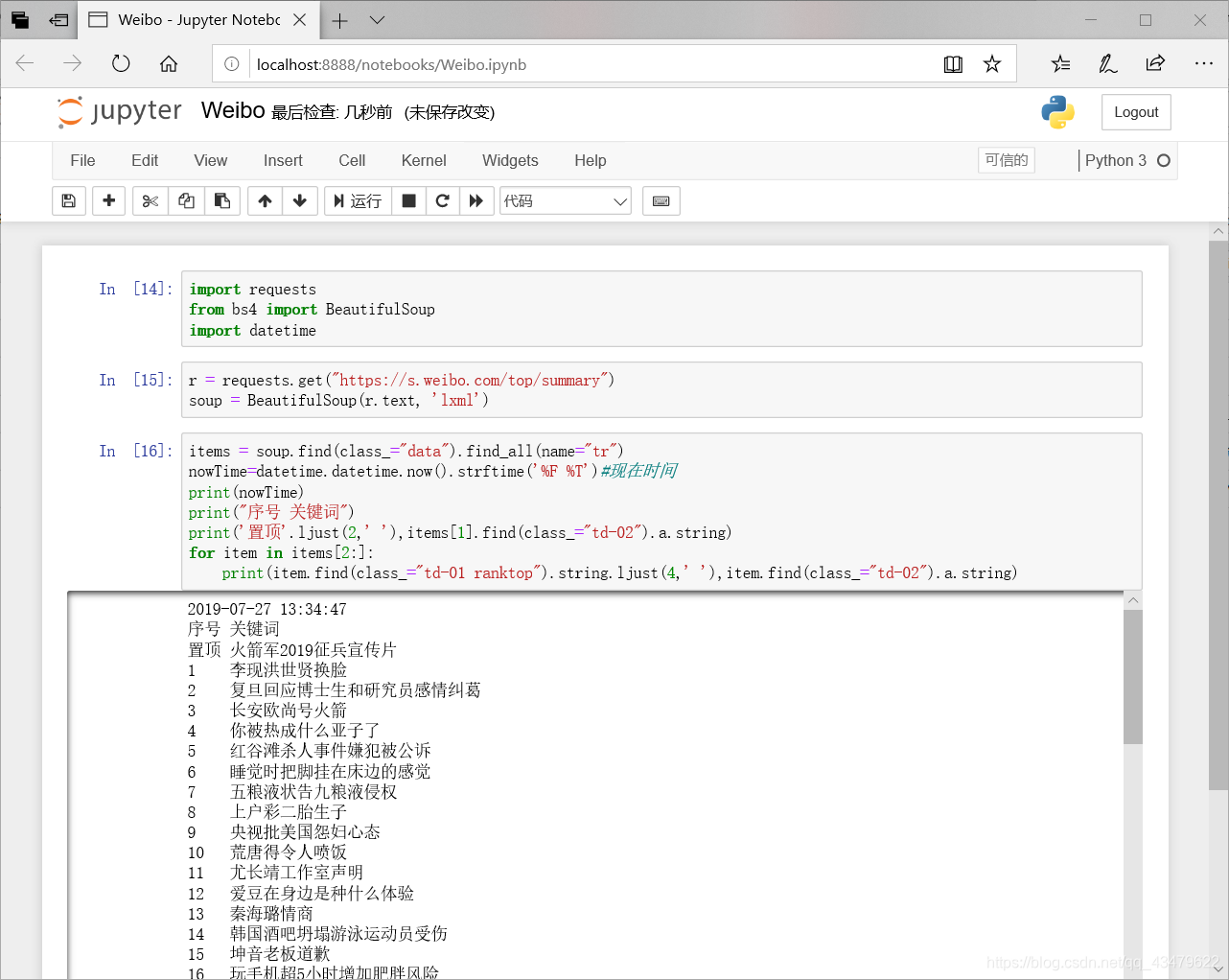Open the View menu

pos(211,160)
